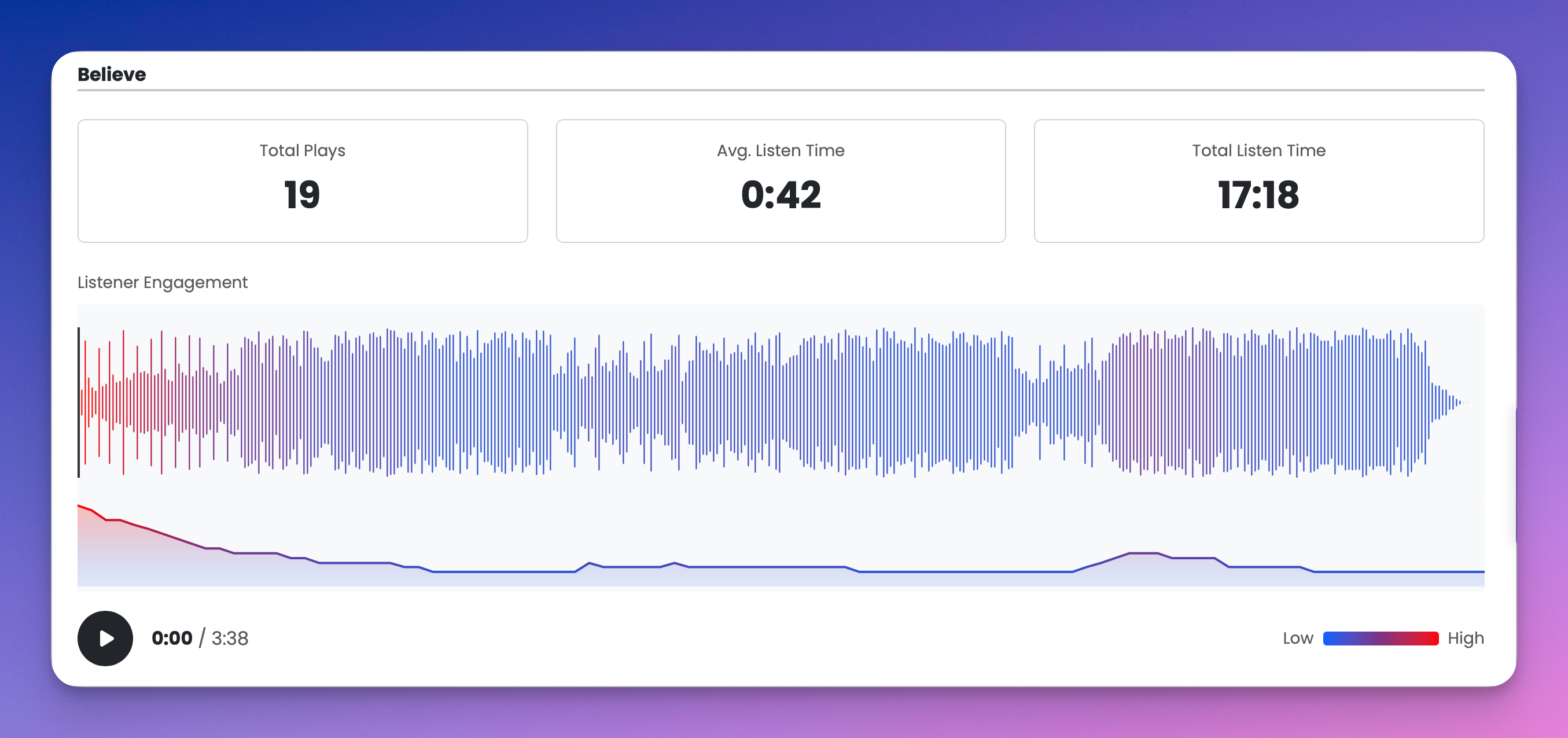Click the Avg. Listen Time stat card
Image resolution: width=1568 pixels, height=738 pixels.
tap(781, 180)
